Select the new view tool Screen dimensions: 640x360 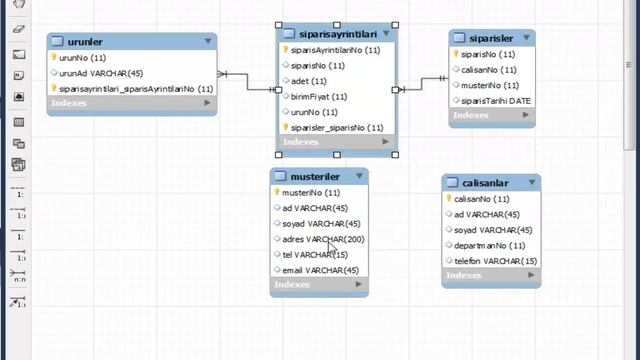click(18, 143)
